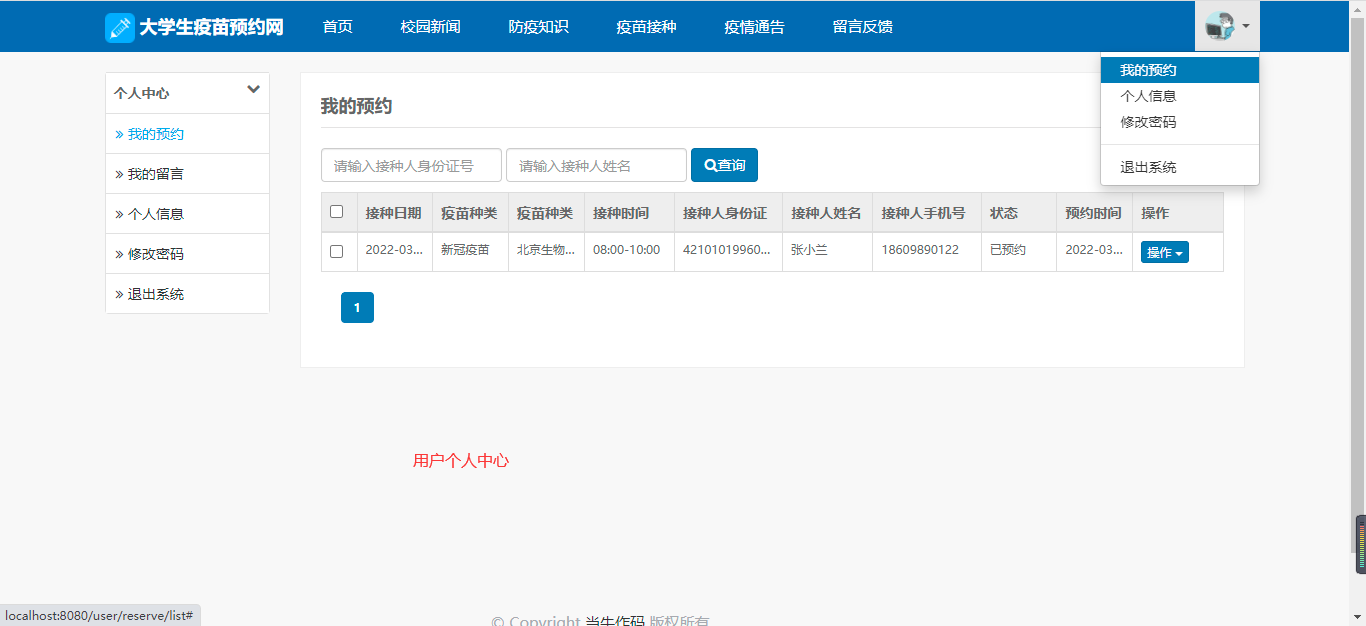The width and height of the screenshot is (1366, 626).
Task: Choose 退出系统 in the avatar dropdown menu
Action: [x=1148, y=167]
